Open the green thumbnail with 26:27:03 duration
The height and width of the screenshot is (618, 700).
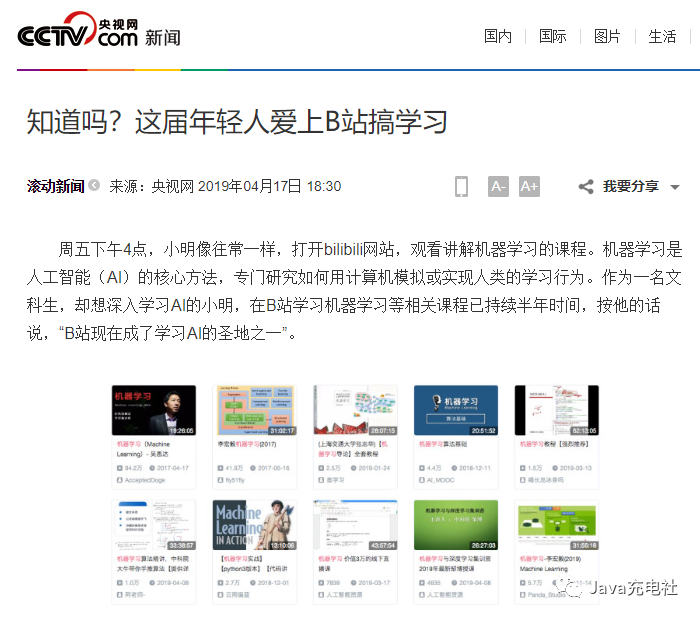tap(456, 525)
